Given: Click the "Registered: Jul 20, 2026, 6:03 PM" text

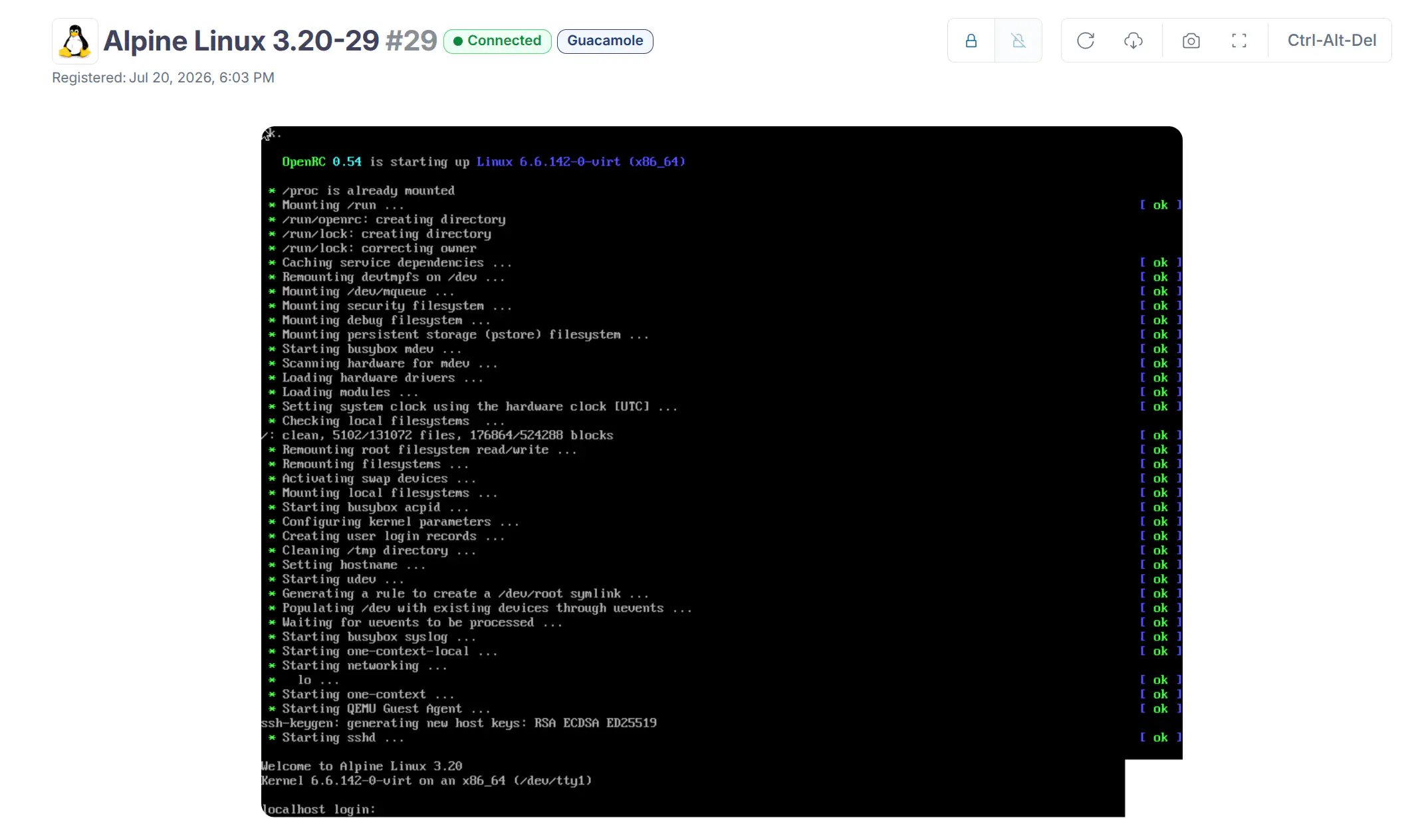Looking at the screenshot, I should [x=163, y=78].
